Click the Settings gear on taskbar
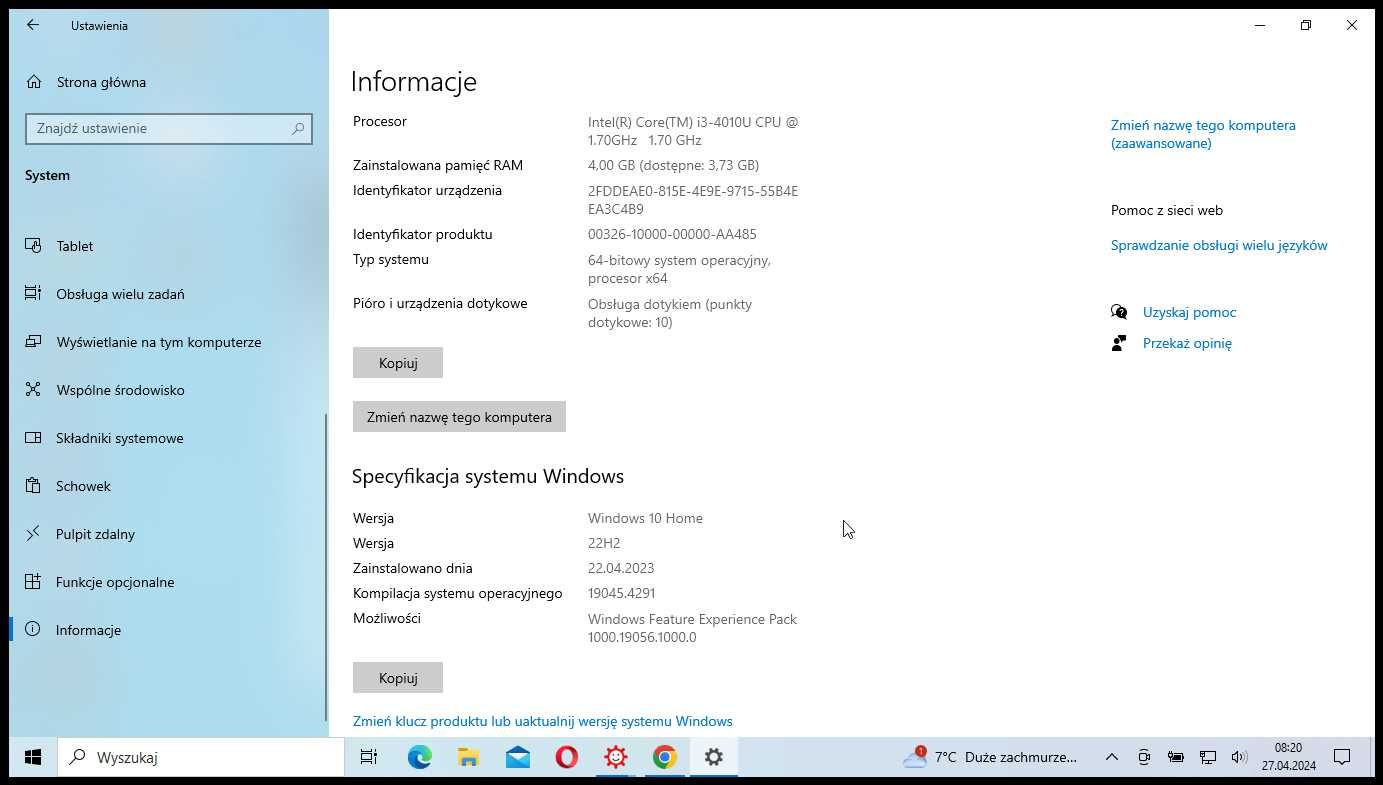 [713, 757]
